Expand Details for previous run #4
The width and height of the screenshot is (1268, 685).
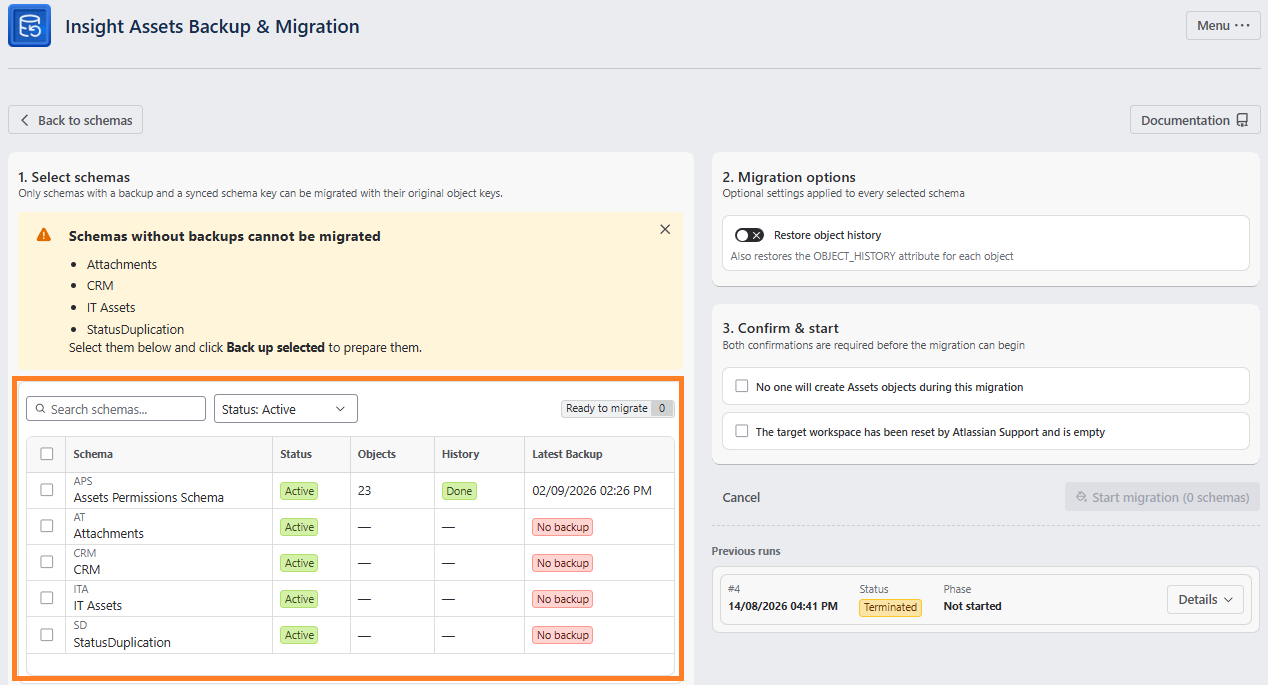(1205, 600)
